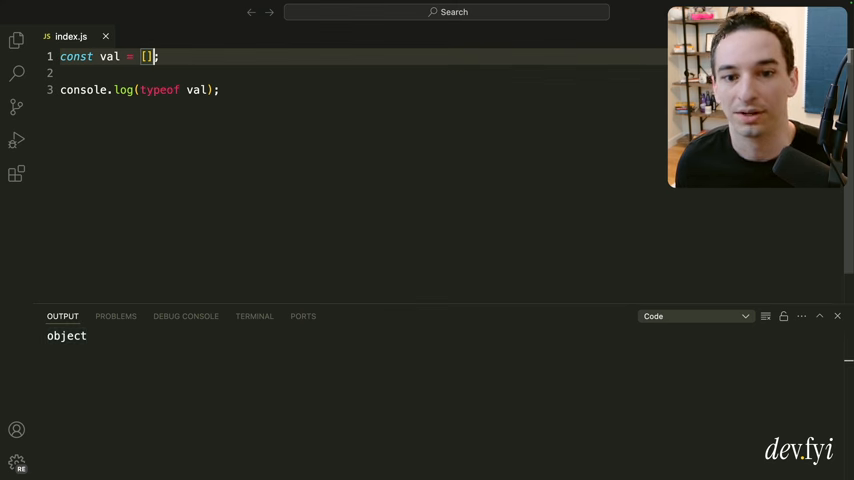Click the 'const' keyword on line 1
This screenshot has height=480, width=854.
(x=76, y=57)
